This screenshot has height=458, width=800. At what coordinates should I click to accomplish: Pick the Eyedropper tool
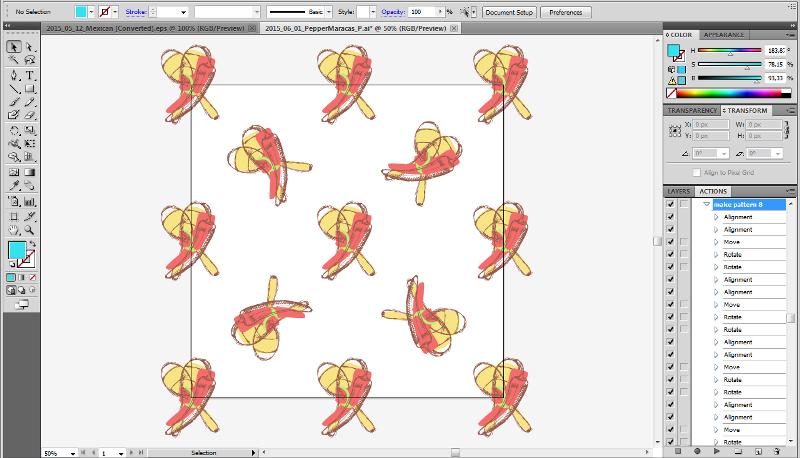[x=14, y=186]
